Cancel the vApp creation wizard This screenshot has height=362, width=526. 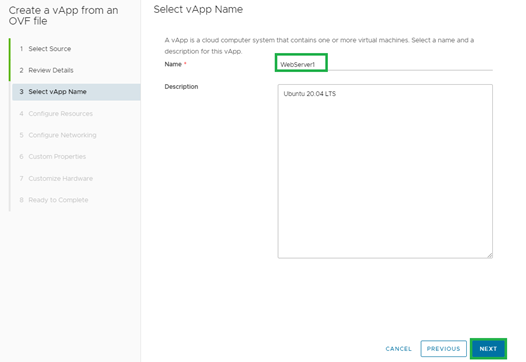pyautogui.click(x=399, y=349)
